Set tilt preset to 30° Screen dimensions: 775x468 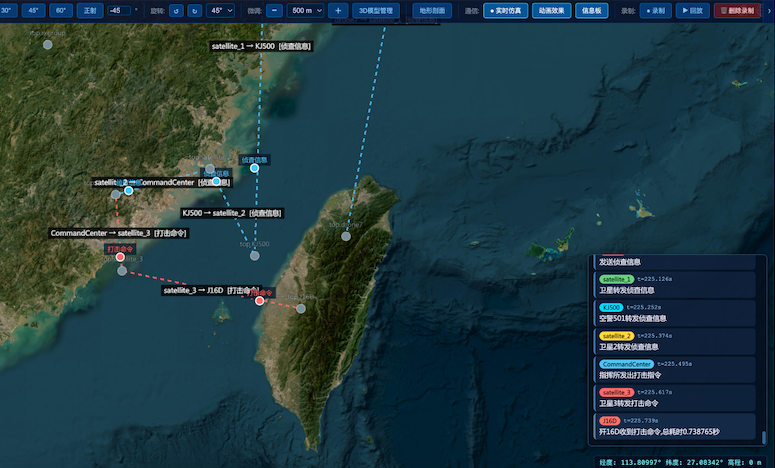click(x=7, y=10)
